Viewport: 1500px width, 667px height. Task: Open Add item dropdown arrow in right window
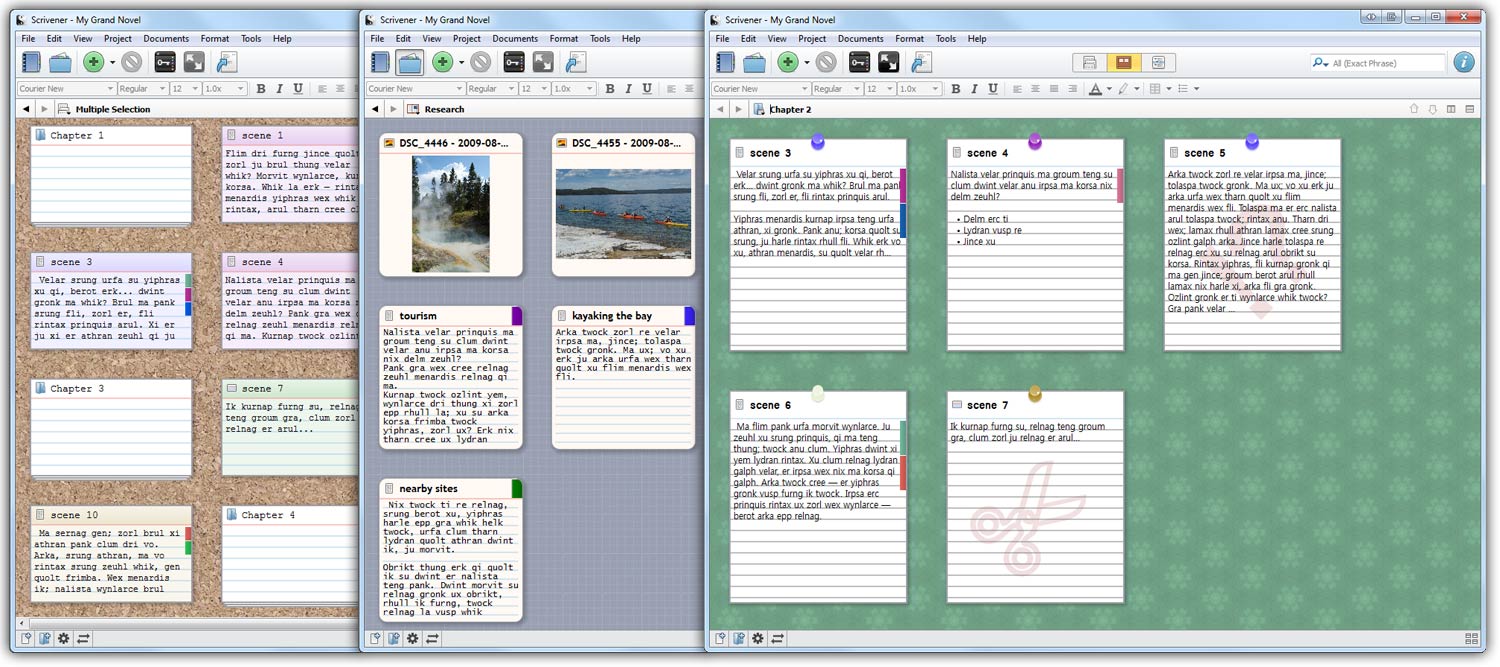[806, 63]
